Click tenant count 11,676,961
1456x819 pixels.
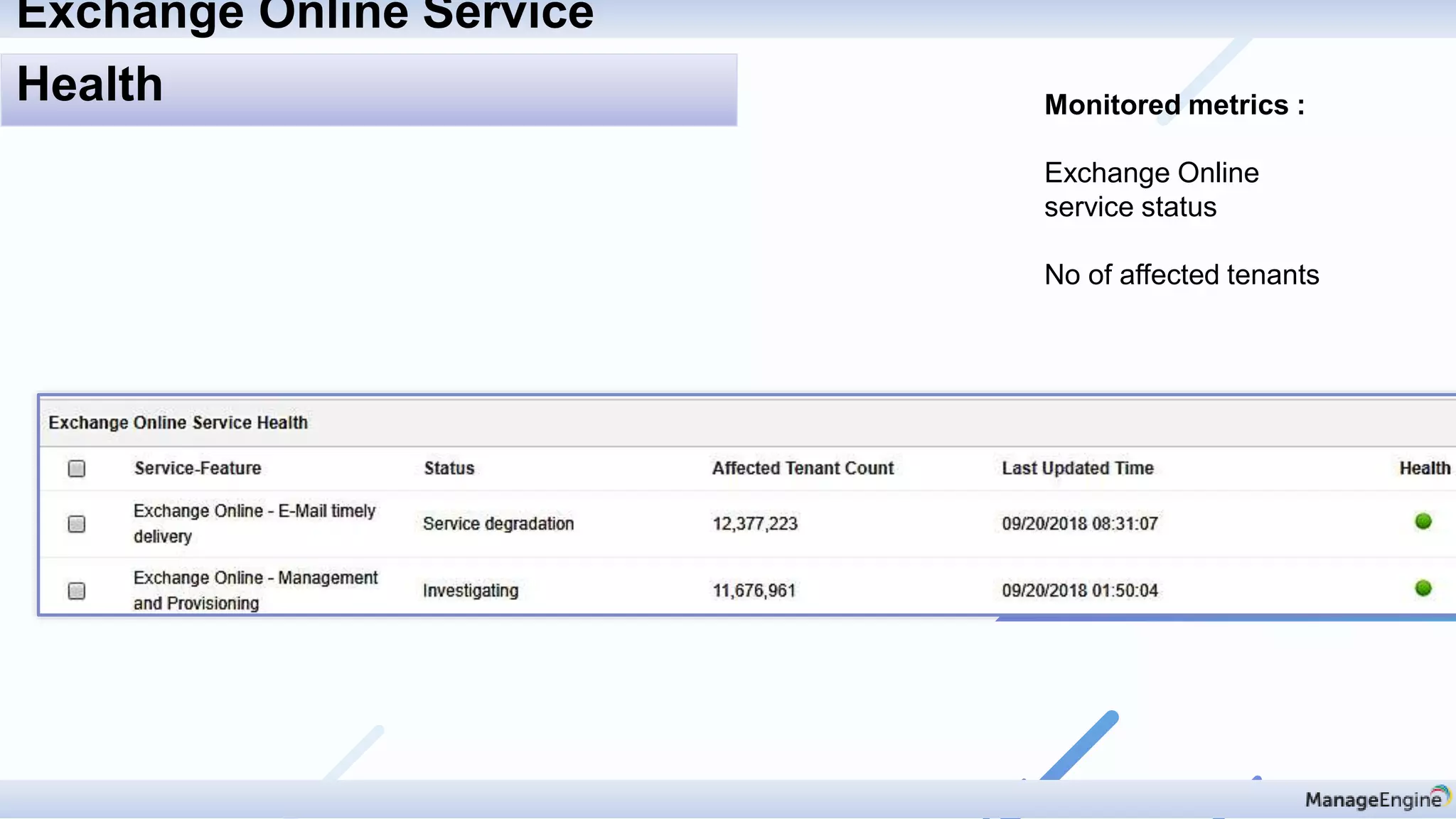[x=754, y=591]
